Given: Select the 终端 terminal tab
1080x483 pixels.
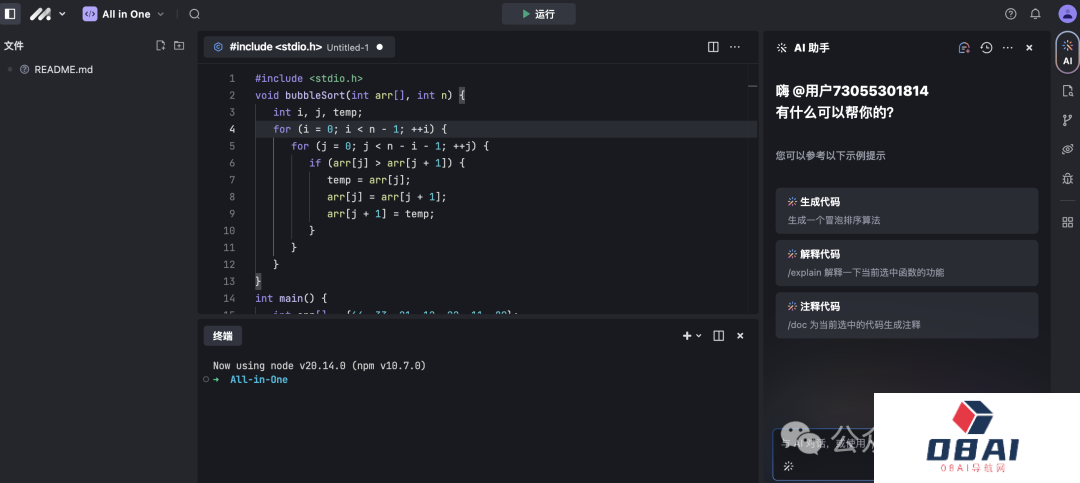Looking at the screenshot, I should tap(221, 336).
